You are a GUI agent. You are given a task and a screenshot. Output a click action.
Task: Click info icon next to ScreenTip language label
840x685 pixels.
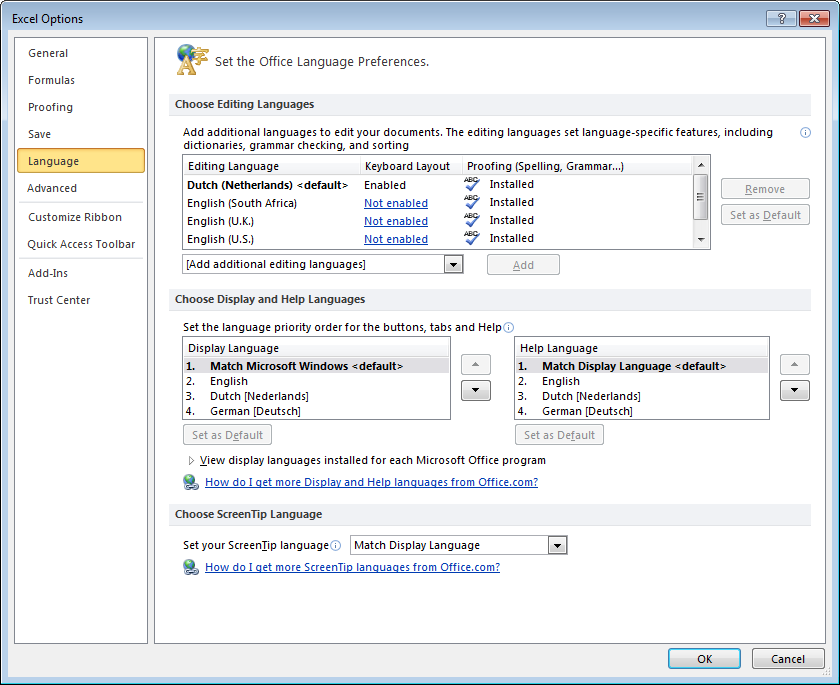[336, 545]
